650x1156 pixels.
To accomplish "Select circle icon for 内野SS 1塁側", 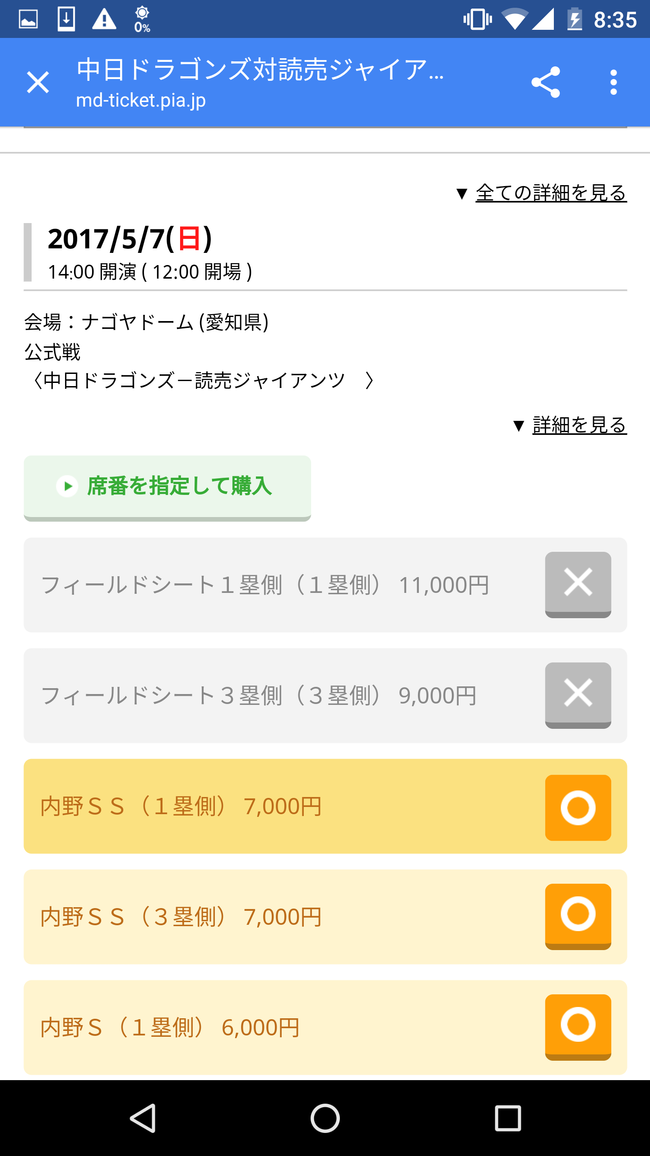I will (578, 807).
